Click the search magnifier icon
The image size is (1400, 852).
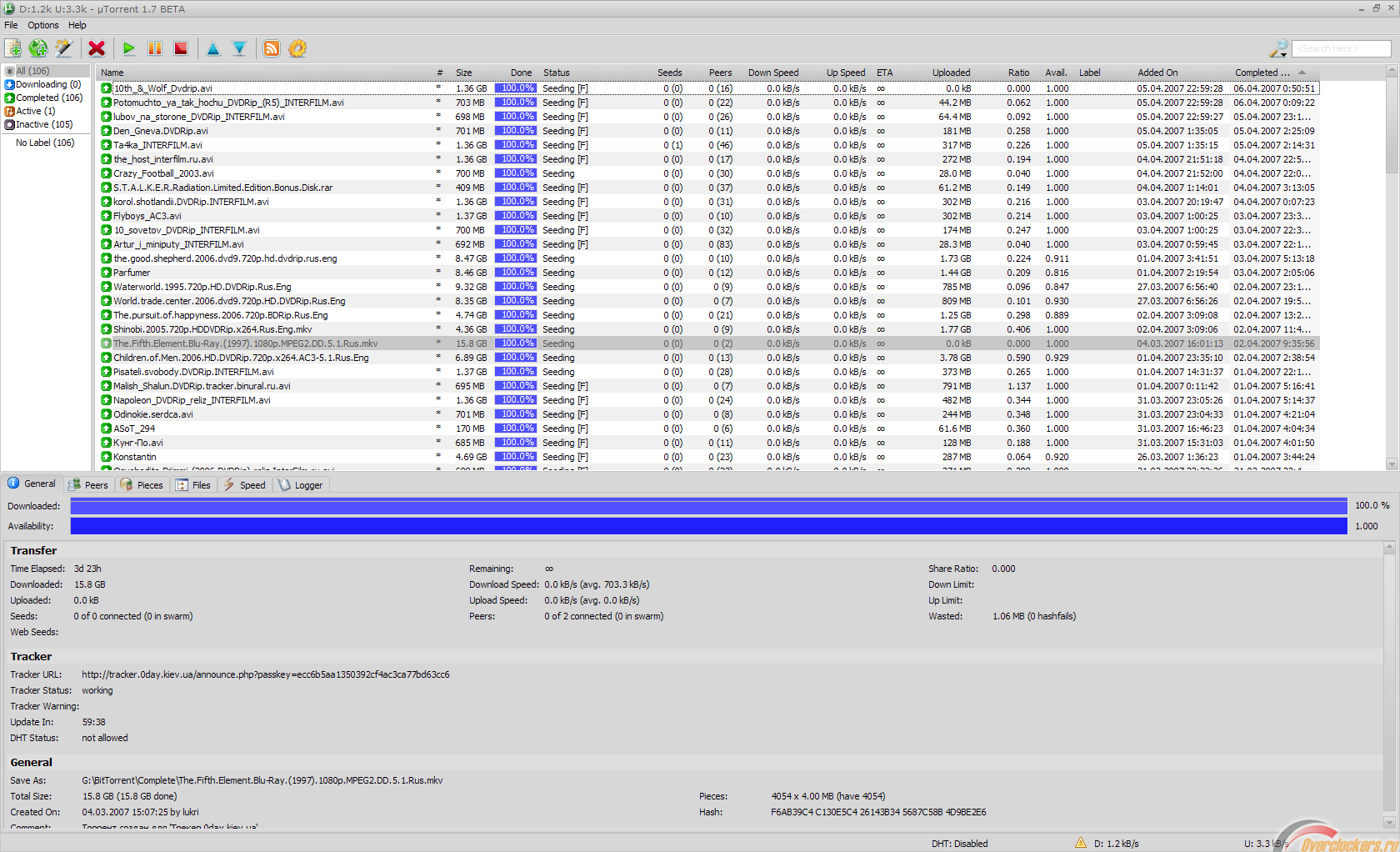(x=1278, y=48)
